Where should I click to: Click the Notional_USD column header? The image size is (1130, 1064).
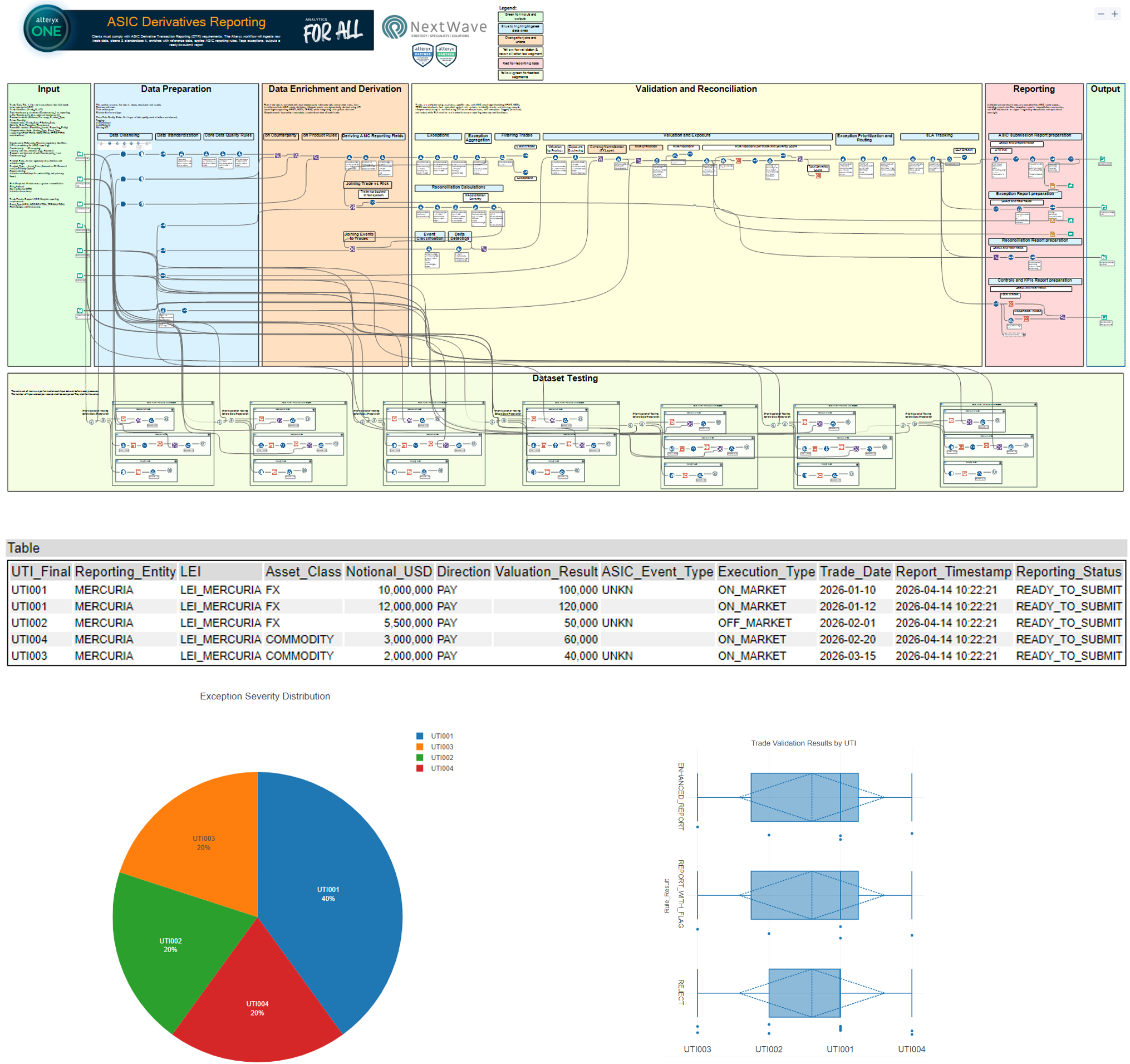coord(389,571)
